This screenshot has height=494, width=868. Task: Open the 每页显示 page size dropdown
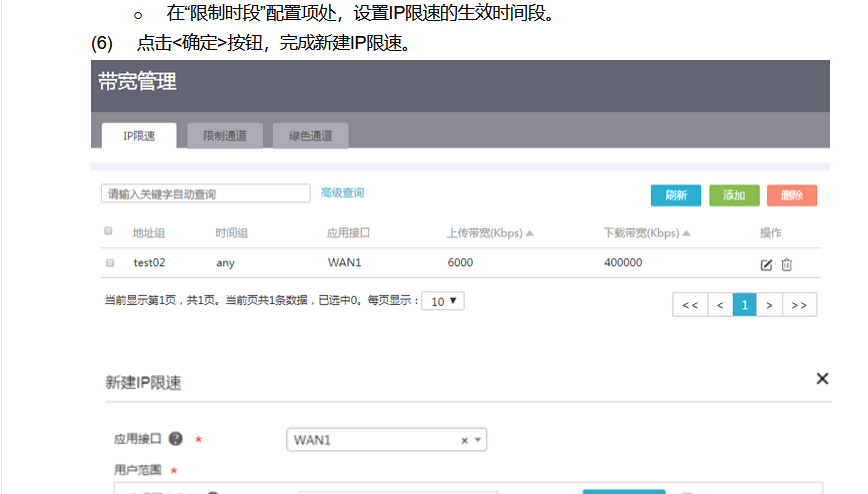point(443,301)
